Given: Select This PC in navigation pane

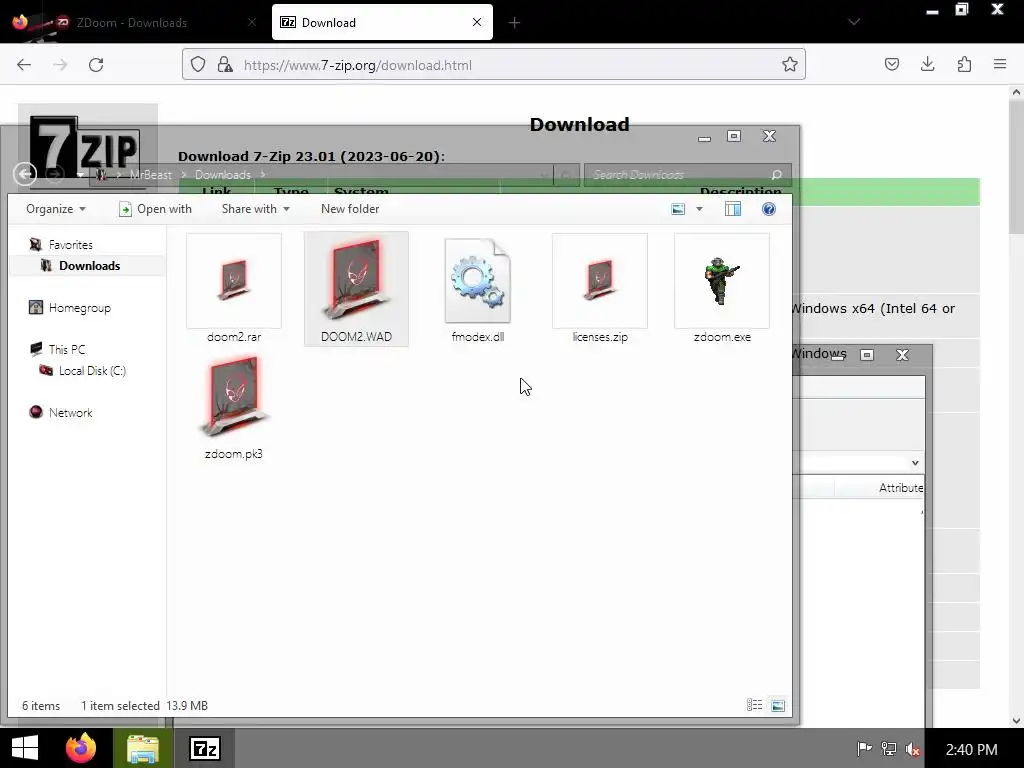Looking at the screenshot, I should pyautogui.click(x=67, y=349).
